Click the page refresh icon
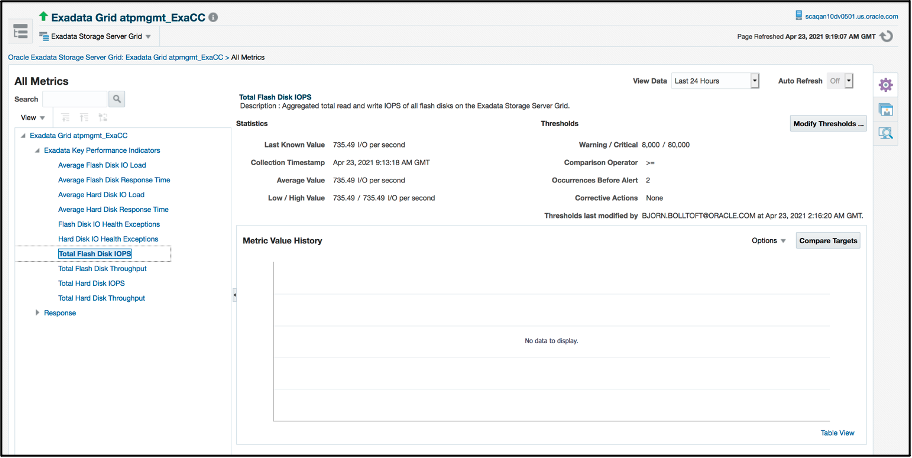Viewport: 912px width, 458px height. (x=886, y=36)
